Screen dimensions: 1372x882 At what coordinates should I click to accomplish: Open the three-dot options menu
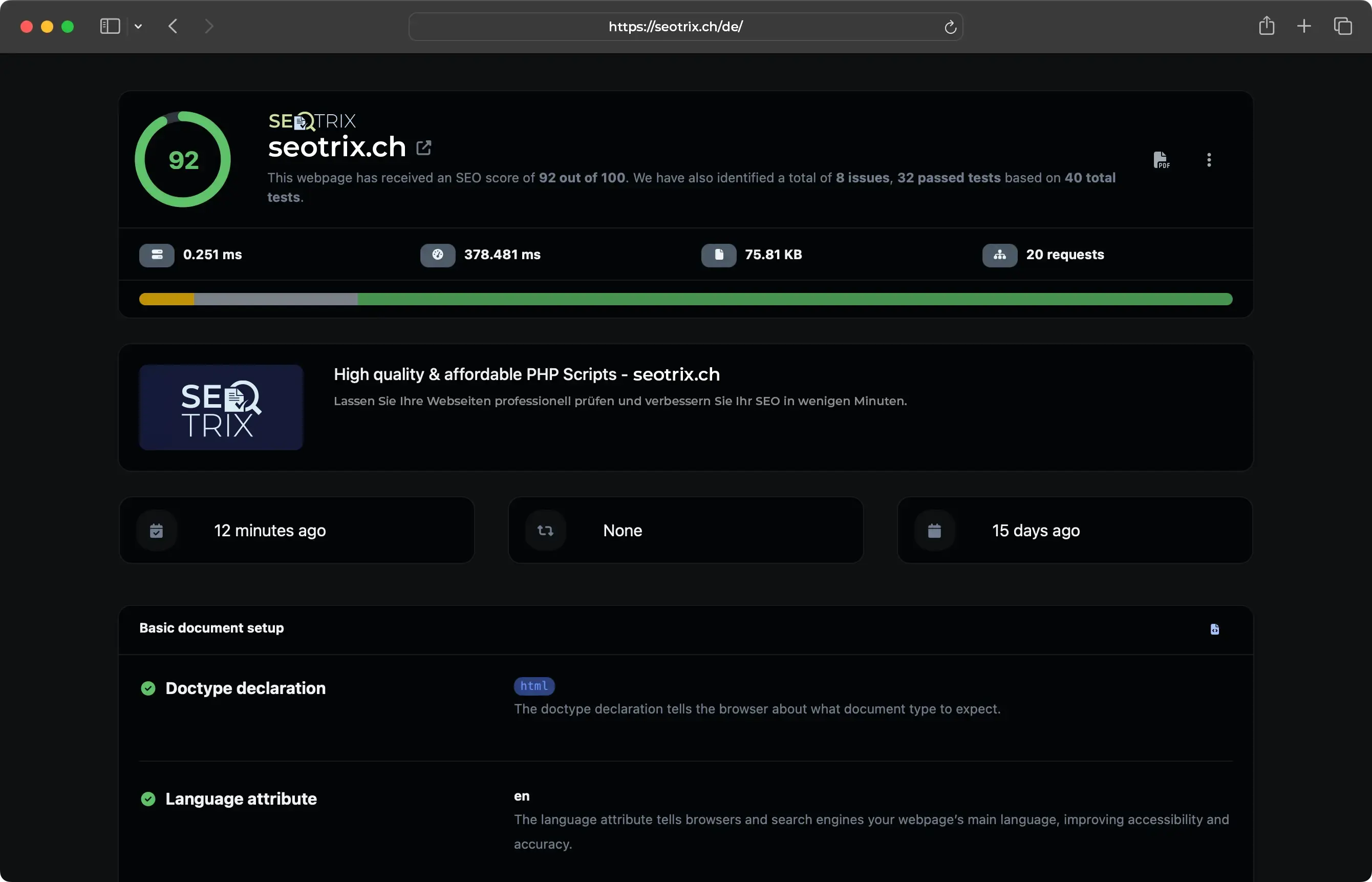point(1209,160)
